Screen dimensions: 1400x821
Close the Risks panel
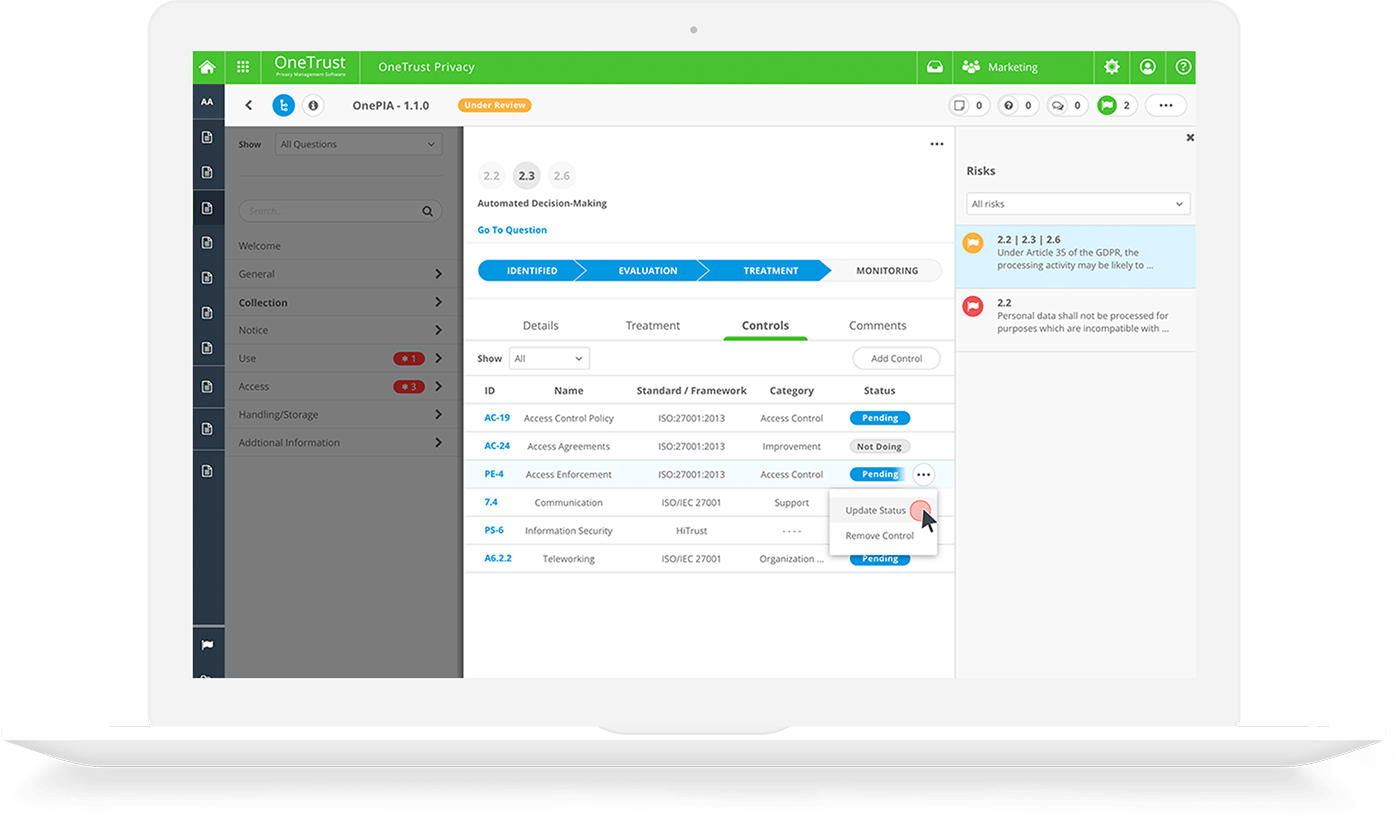click(x=1190, y=138)
